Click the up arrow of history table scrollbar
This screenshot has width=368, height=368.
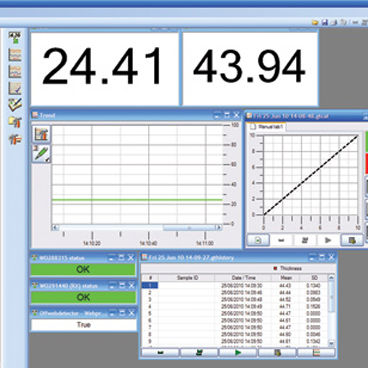click(331, 277)
